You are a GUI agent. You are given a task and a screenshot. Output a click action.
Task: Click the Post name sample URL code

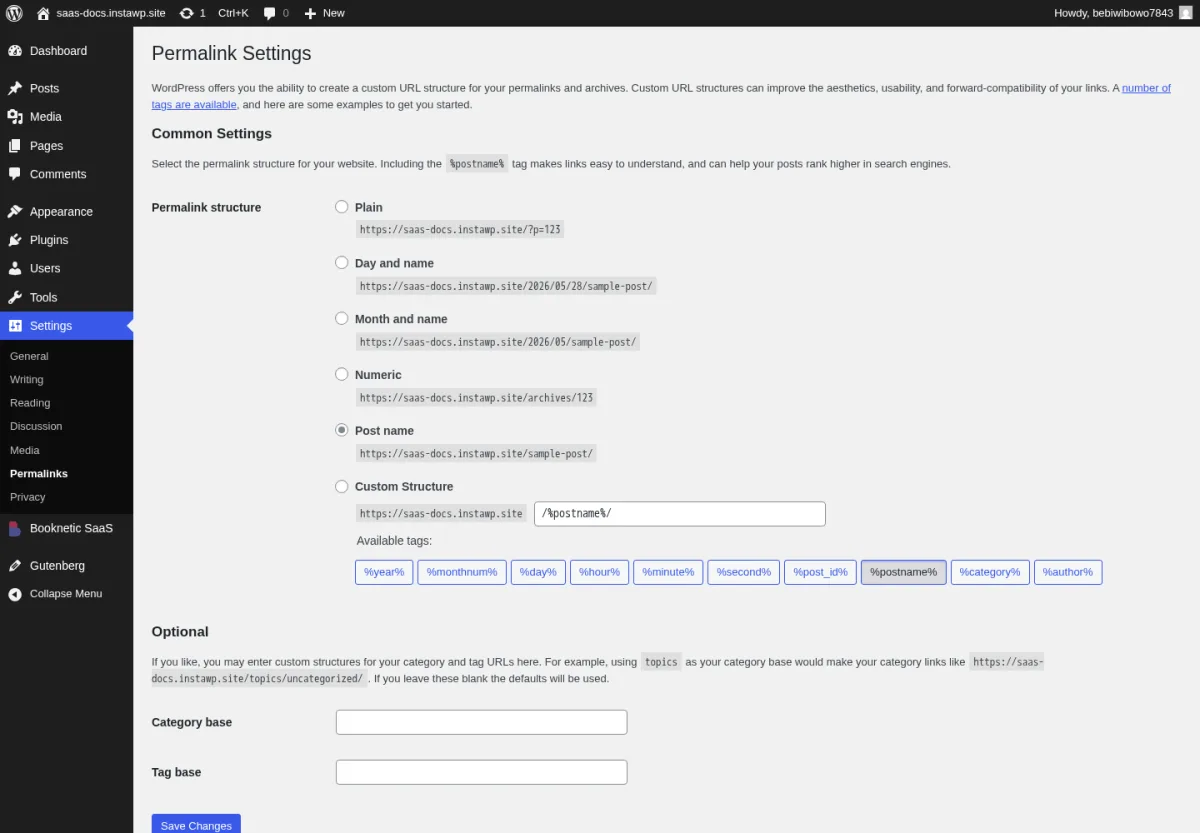(477, 454)
